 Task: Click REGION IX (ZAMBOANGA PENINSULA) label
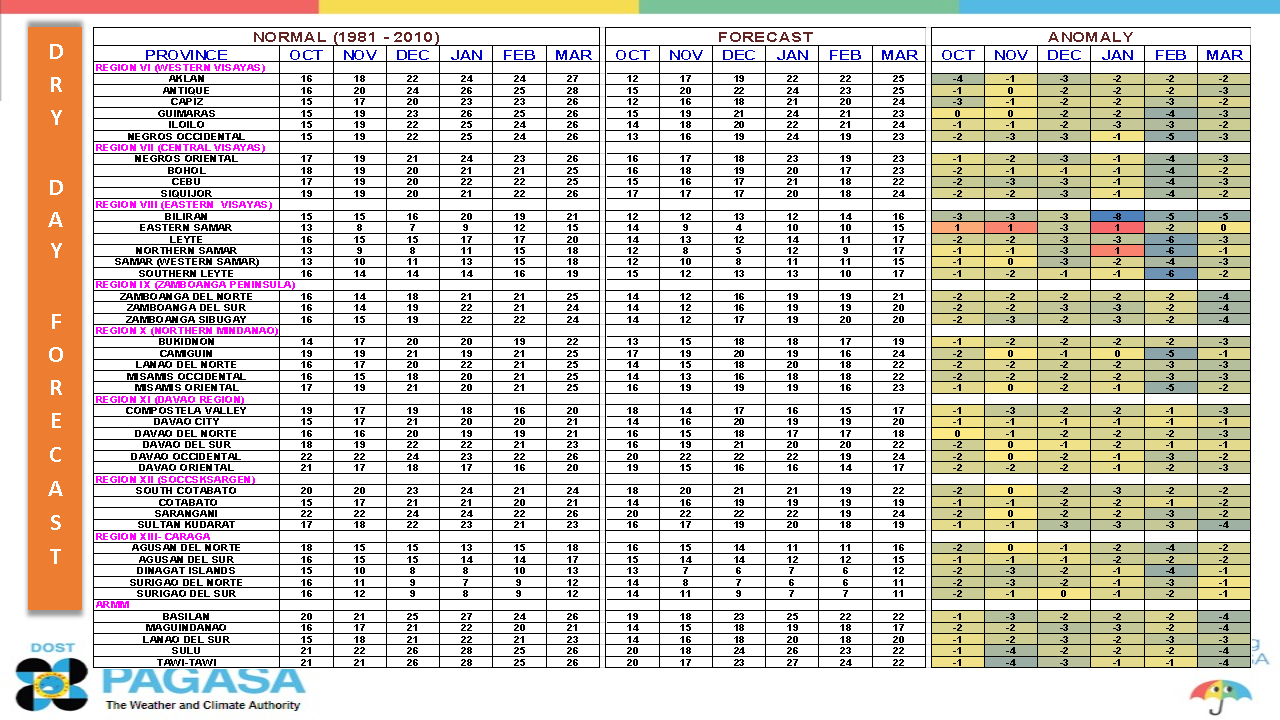pyautogui.click(x=195, y=284)
